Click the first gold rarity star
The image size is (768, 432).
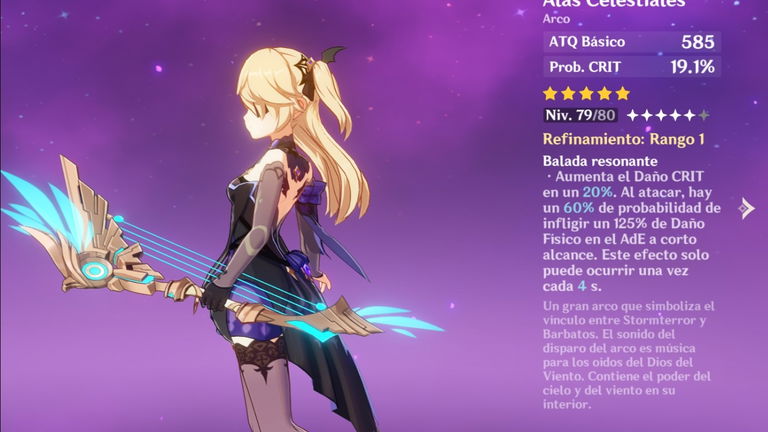pyautogui.click(x=551, y=93)
